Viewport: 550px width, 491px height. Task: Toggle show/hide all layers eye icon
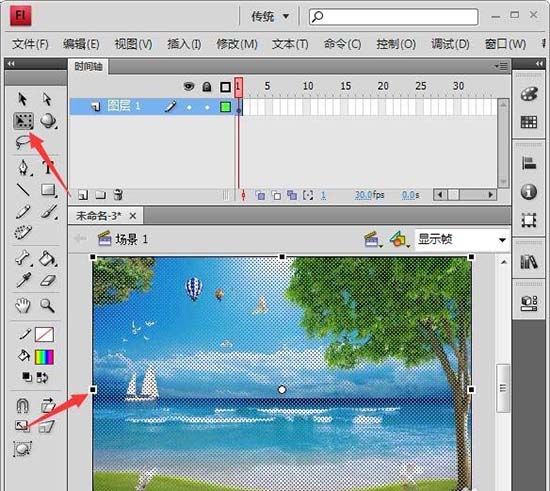pyautogui.click(x=189, y=86)
